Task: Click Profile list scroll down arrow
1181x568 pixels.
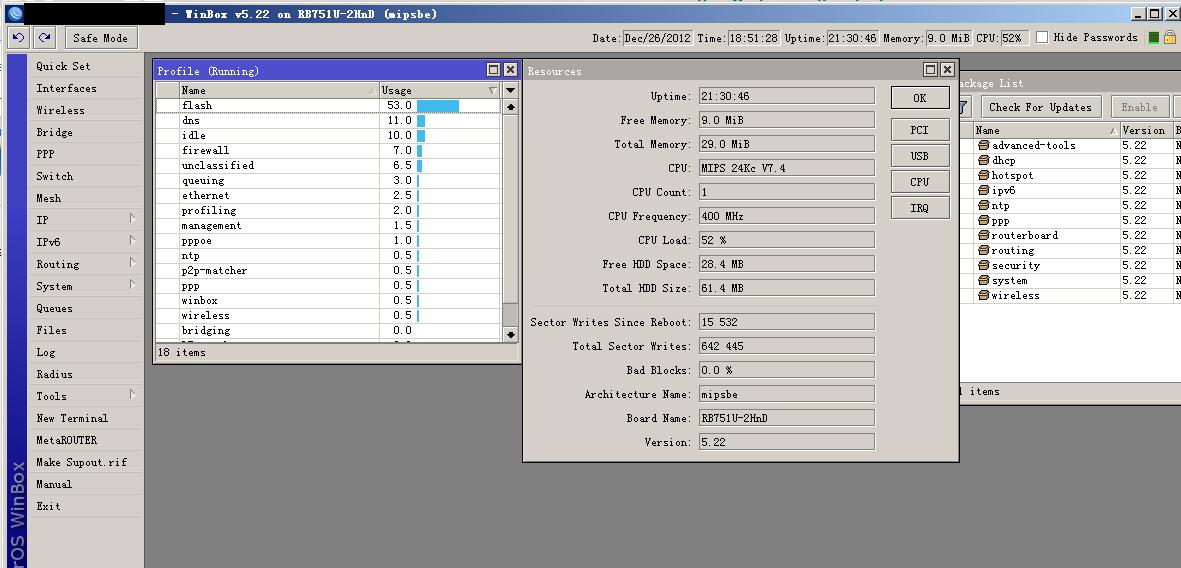Action: point(510,334)
